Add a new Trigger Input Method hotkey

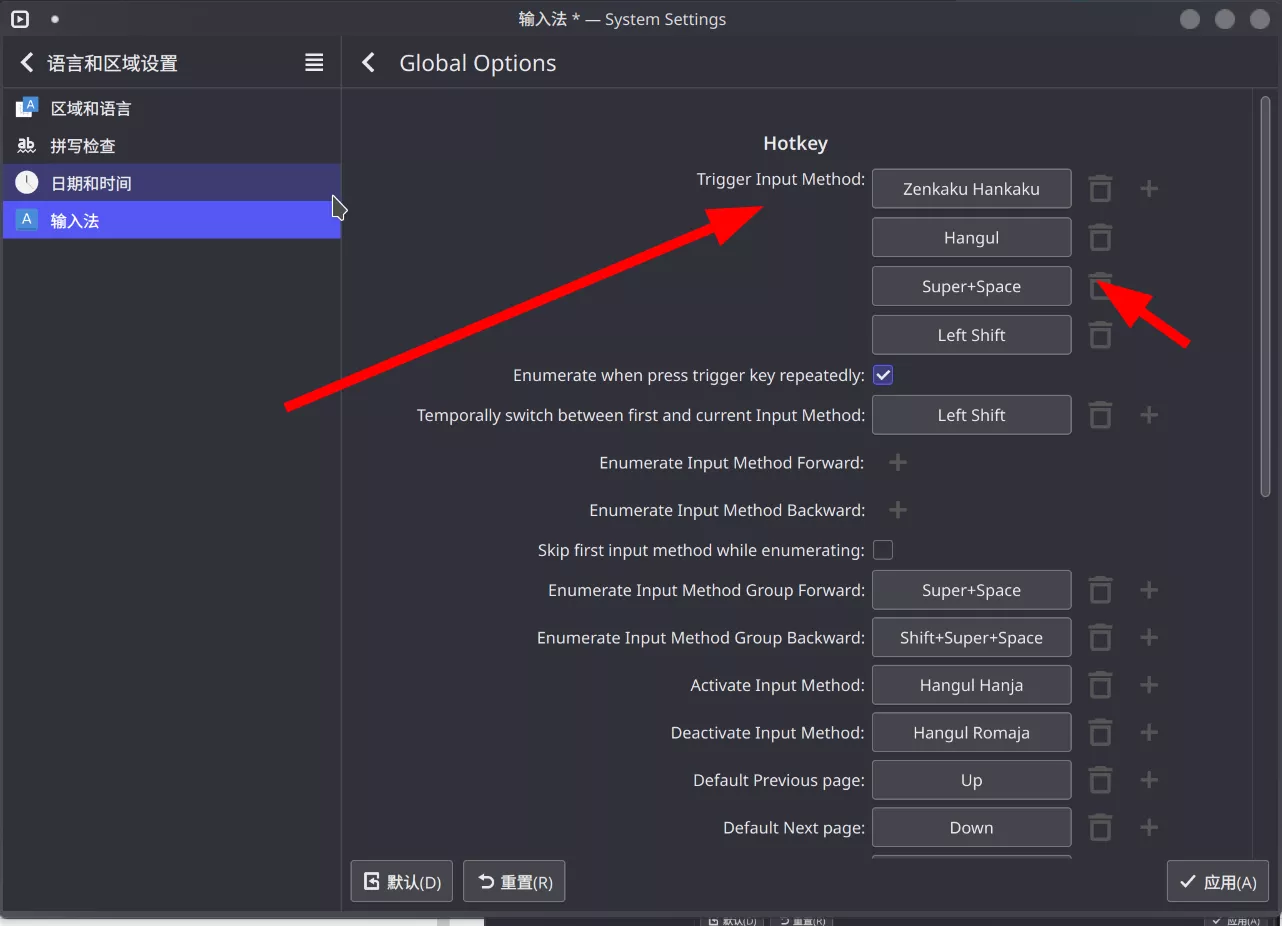click(1149, 189)
